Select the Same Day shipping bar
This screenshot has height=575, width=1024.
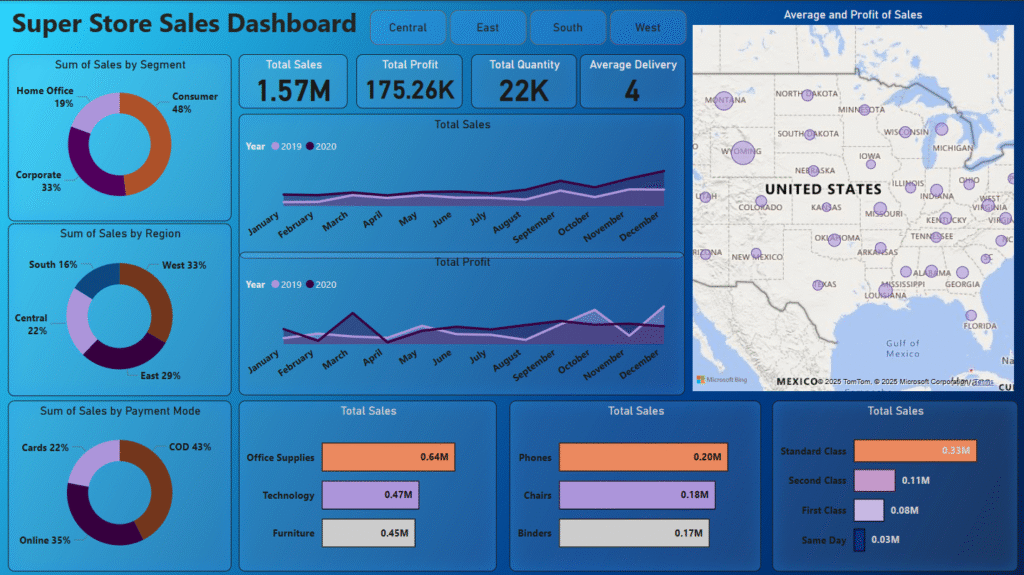click(x=858, y=541)
